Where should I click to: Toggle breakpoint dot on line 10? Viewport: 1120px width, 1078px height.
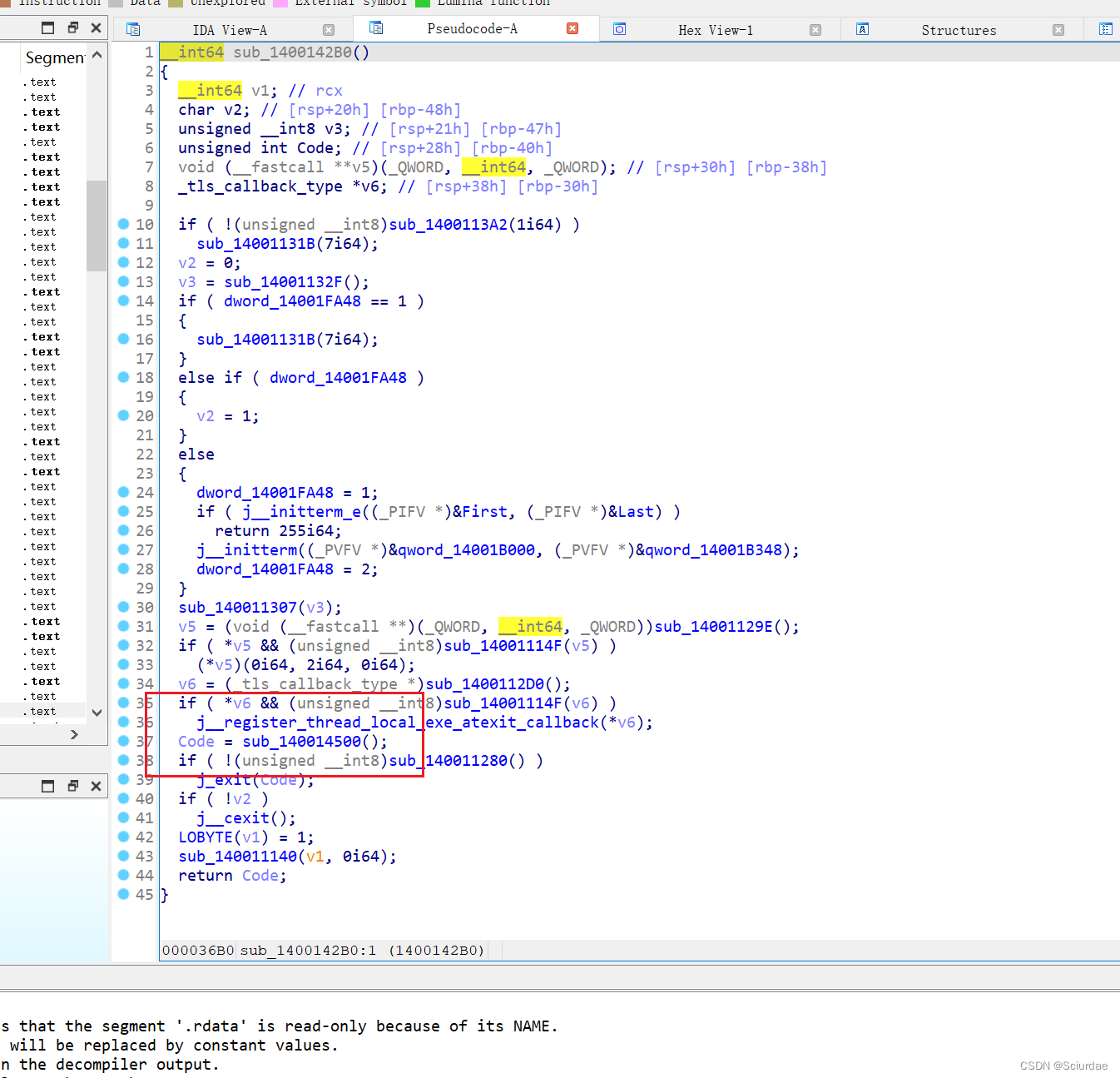tap(123, 224)
